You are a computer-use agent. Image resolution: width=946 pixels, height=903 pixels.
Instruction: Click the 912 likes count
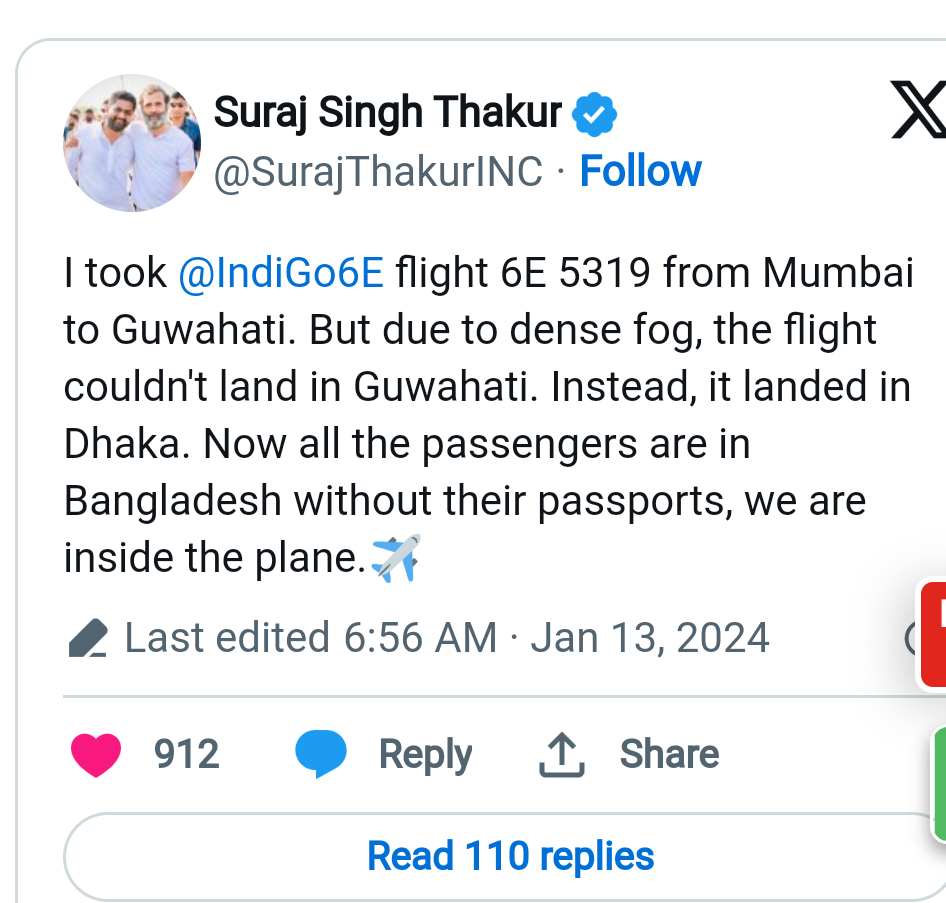click(186, 754)
